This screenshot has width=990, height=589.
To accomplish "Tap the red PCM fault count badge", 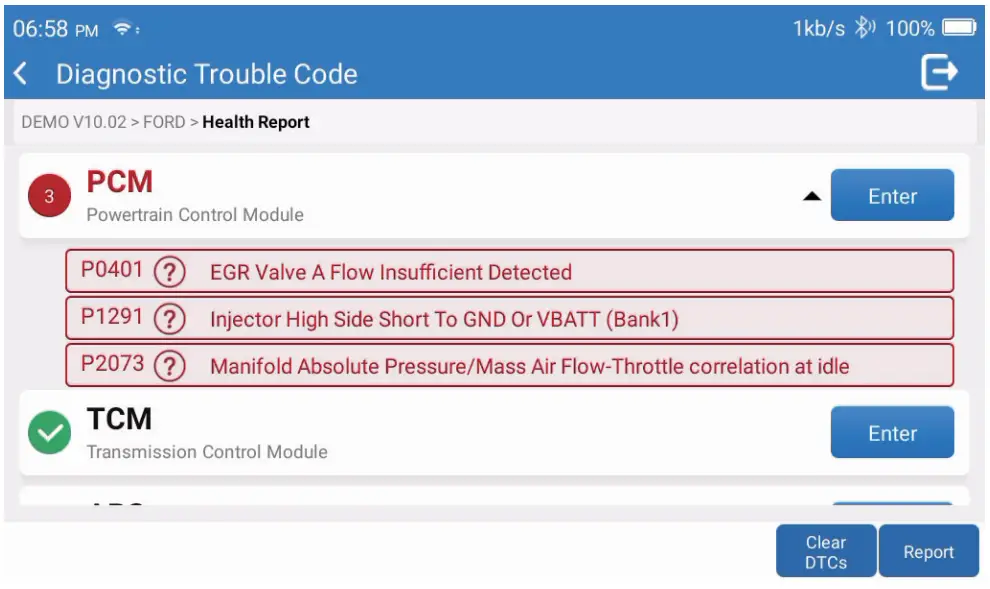I will coord(49,196).
